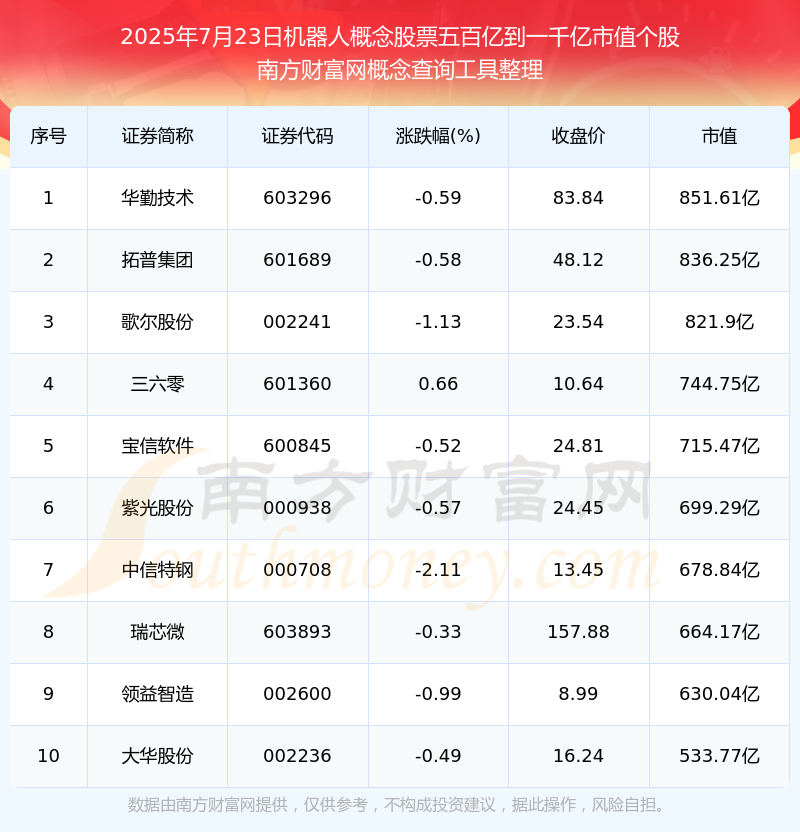Click closing price 23.54

point(578,322)
